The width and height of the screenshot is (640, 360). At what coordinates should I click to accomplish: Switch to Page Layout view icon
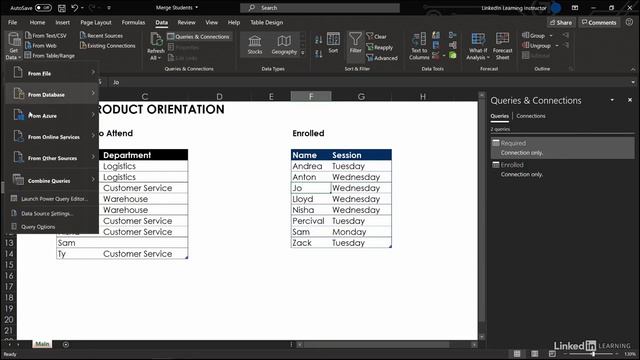[535, 354]
